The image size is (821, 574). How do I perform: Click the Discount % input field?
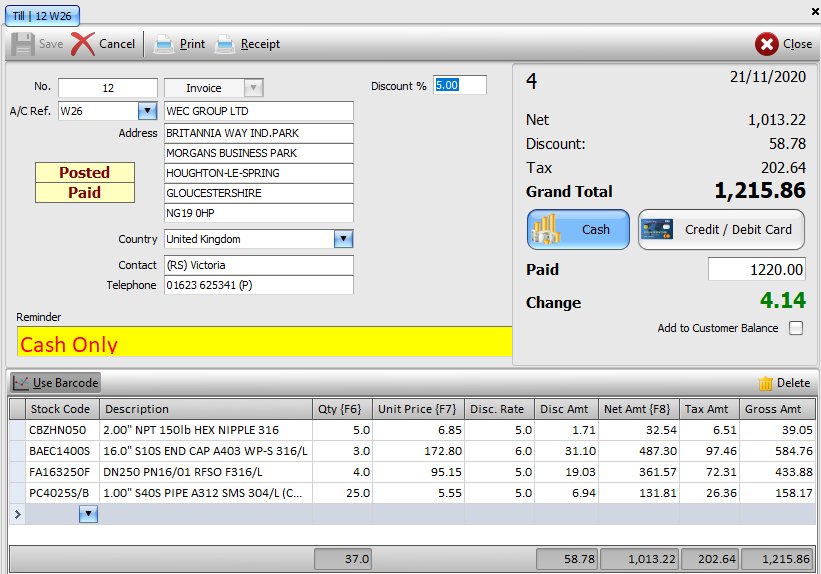point(459,86)
